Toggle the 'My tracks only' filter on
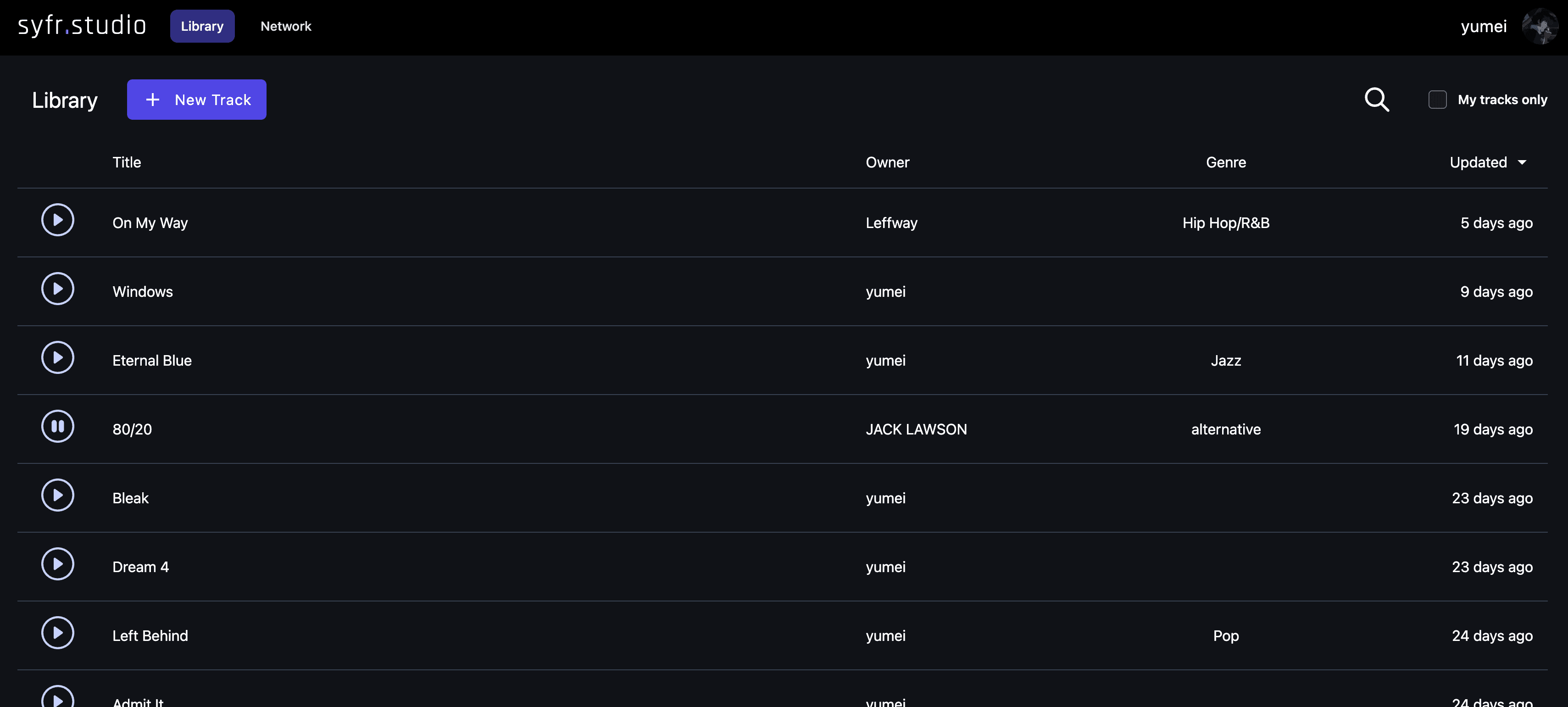Viewport: 1568px width, 707px height. click(x=1437, y=99)
